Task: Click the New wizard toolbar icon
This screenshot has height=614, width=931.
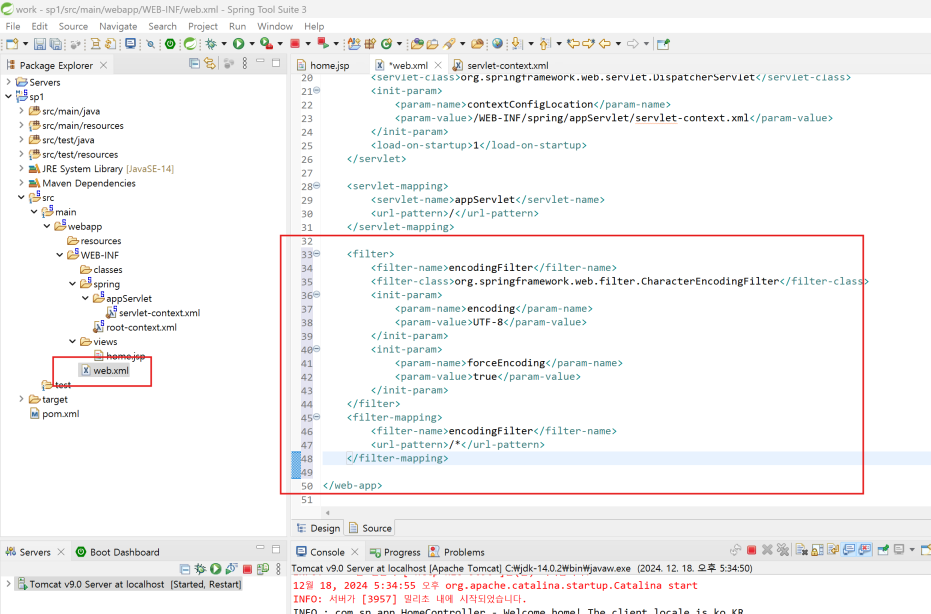Action: [12, 44]
